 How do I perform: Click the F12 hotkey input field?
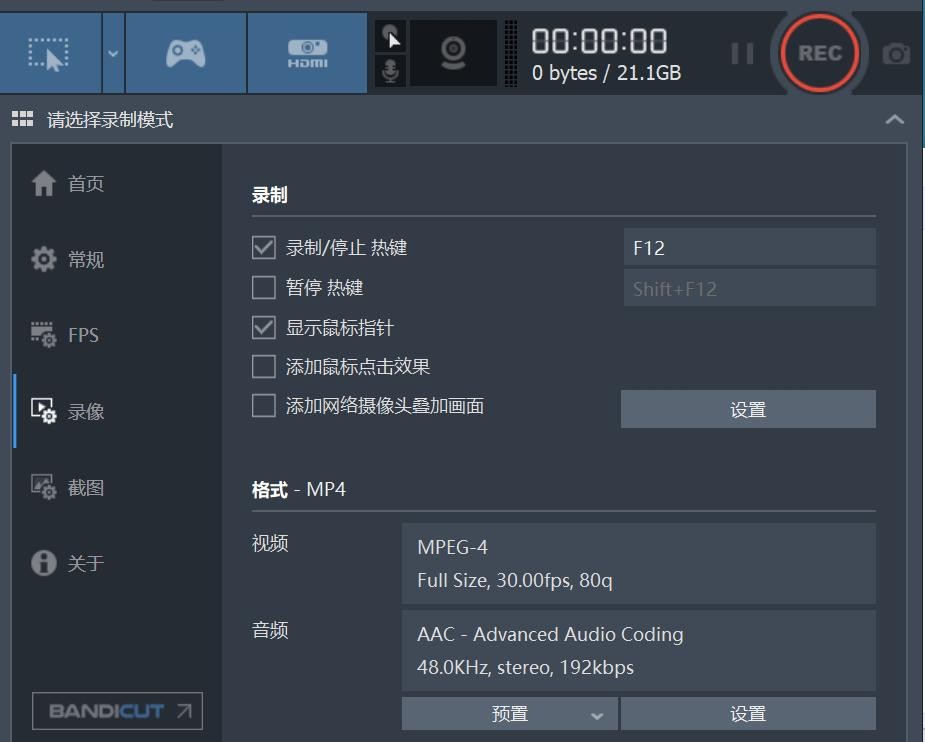748,248
